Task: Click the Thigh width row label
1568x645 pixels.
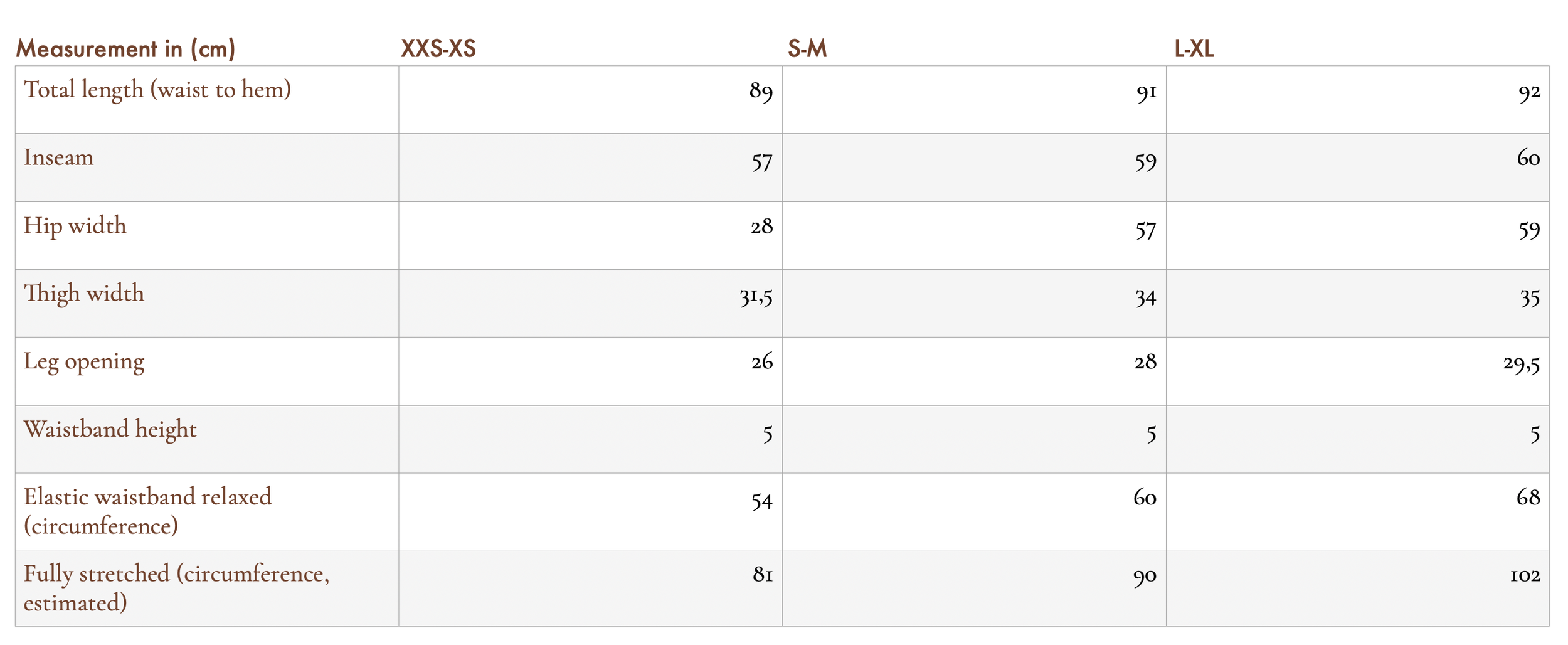Action: pos(84,294)
